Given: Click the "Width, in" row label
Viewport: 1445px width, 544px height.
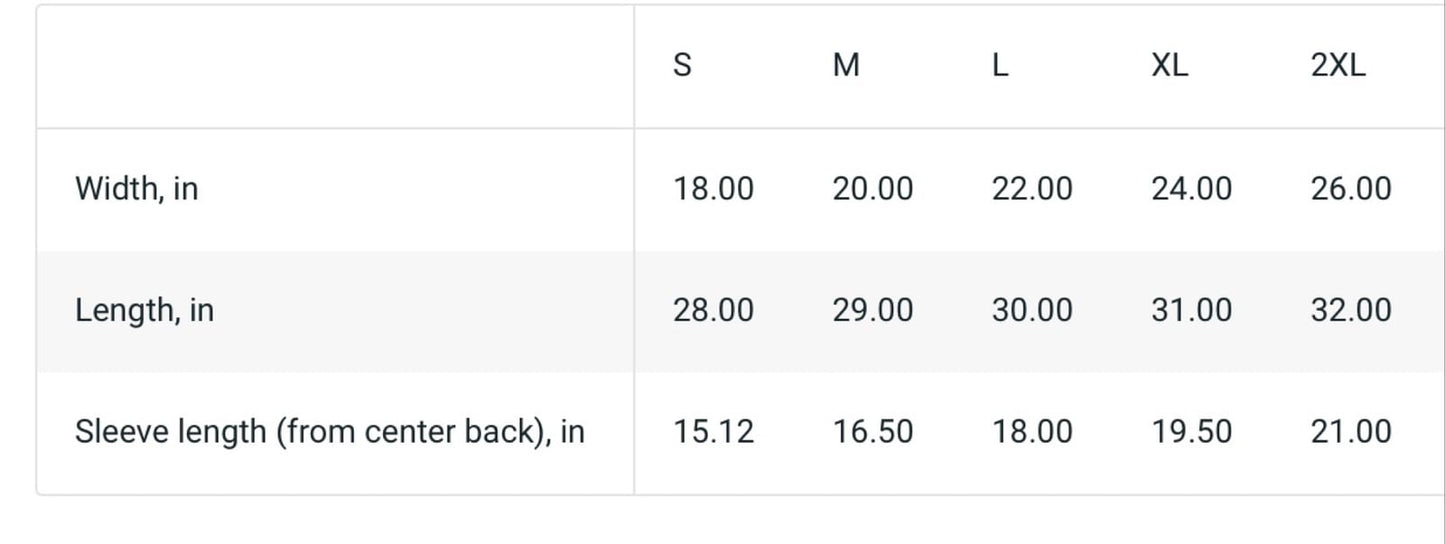Looking at the screenshot, I should tap(136, 188).
